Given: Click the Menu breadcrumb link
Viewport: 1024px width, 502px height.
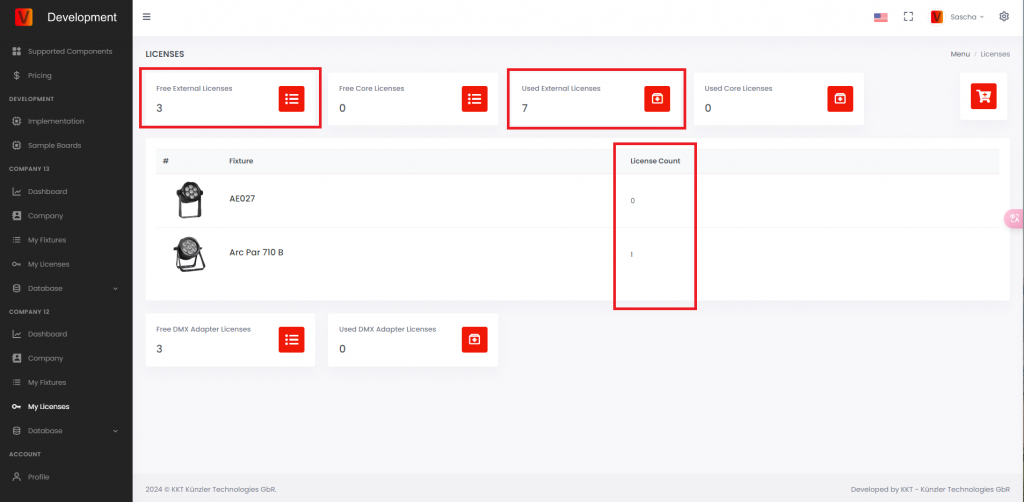Looking at the screenshot, I should [959, 54].
